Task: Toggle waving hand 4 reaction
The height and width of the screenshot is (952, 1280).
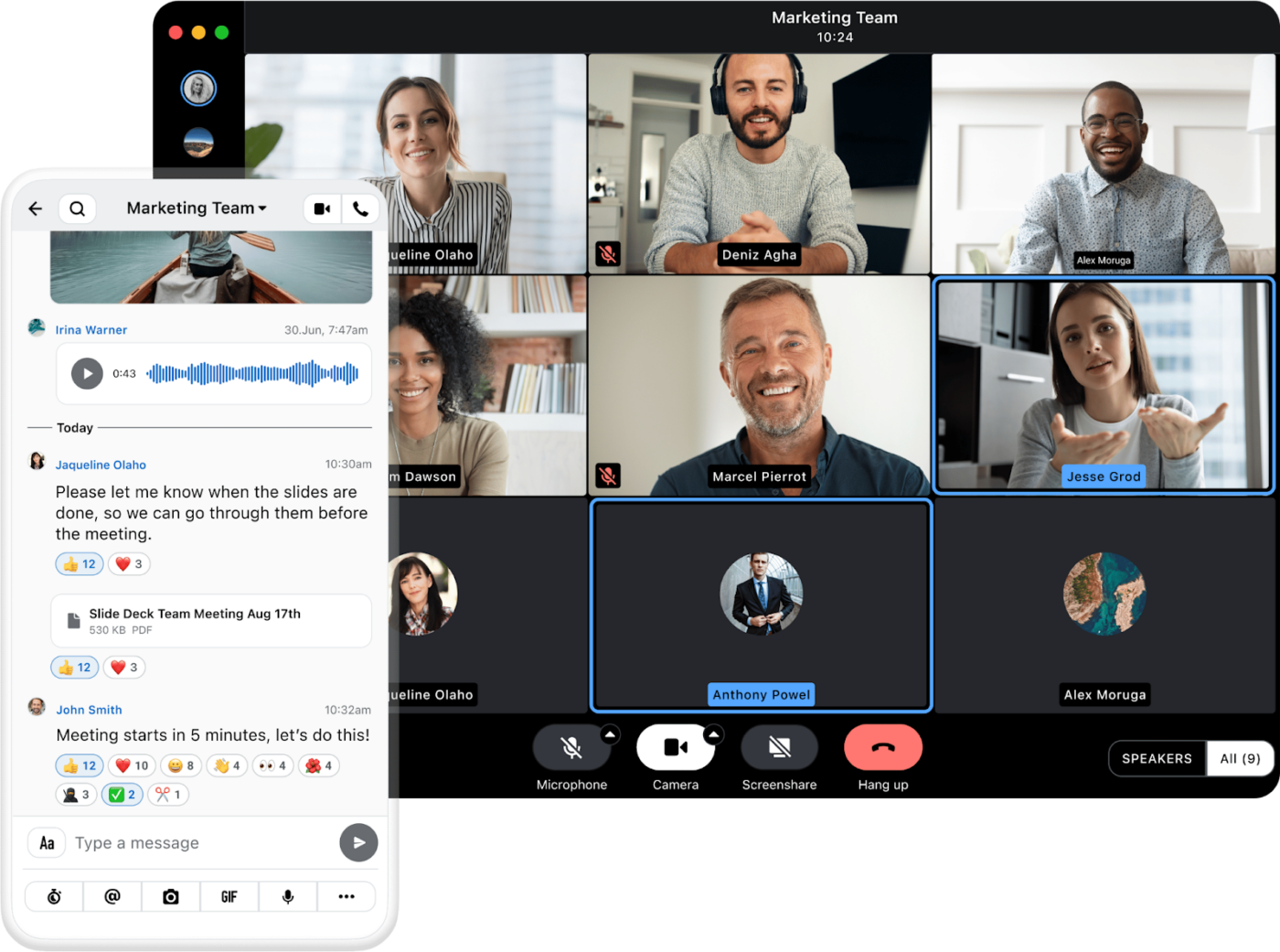Action: tap(227, 765)
